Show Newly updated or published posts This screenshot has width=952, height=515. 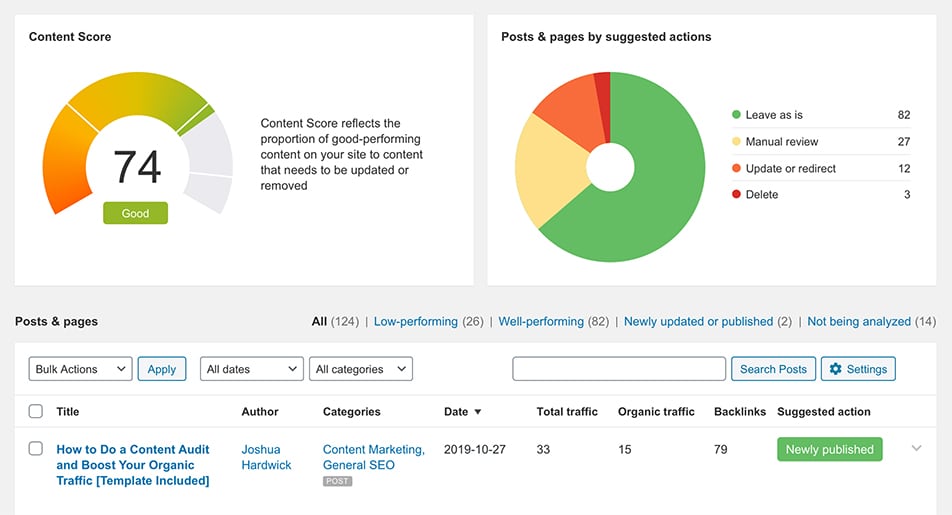pyautogui.click(x=698, y=322)
